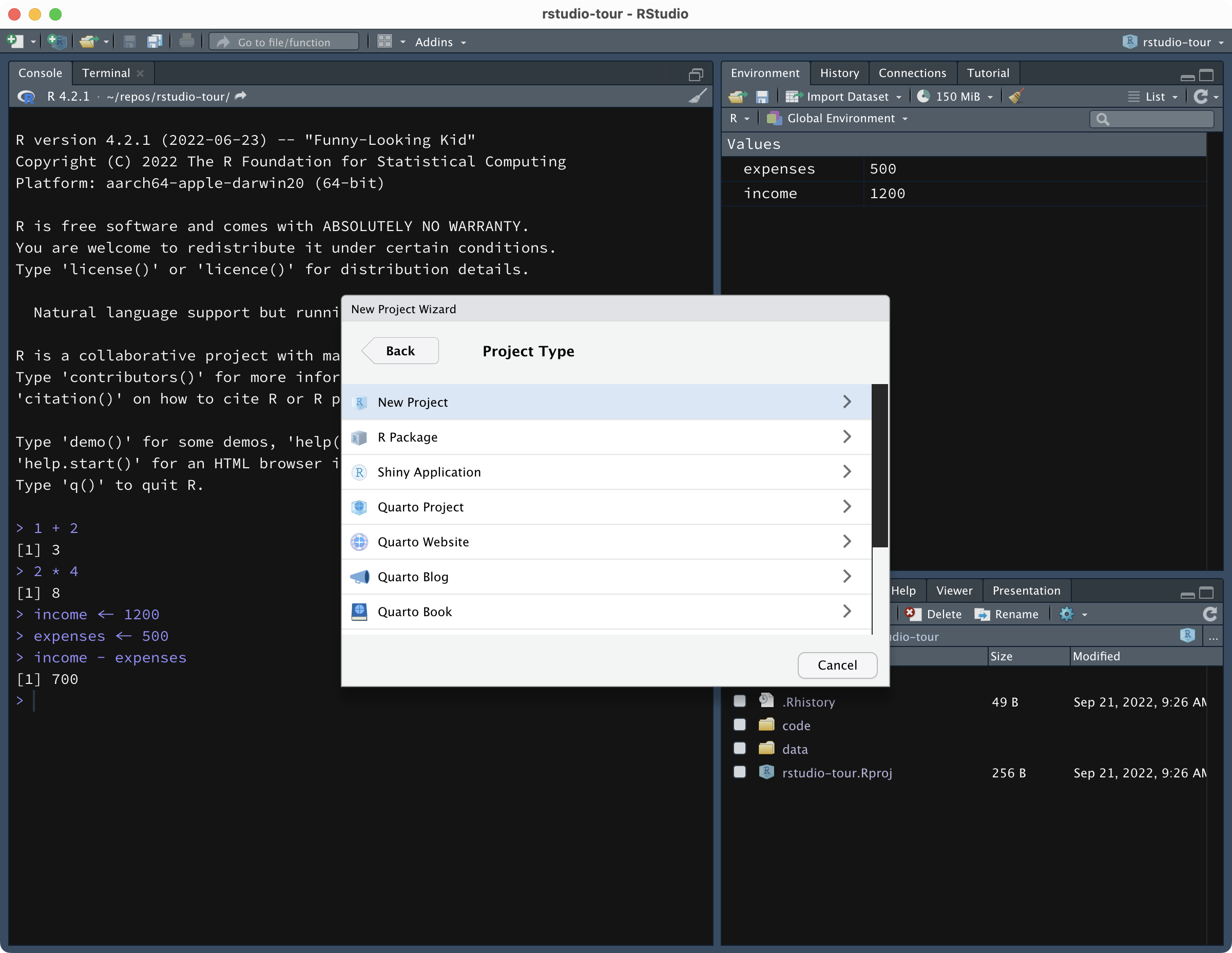Choose R Package as the project type
The width and height of the screenshot is (1232, 953).
606,437
